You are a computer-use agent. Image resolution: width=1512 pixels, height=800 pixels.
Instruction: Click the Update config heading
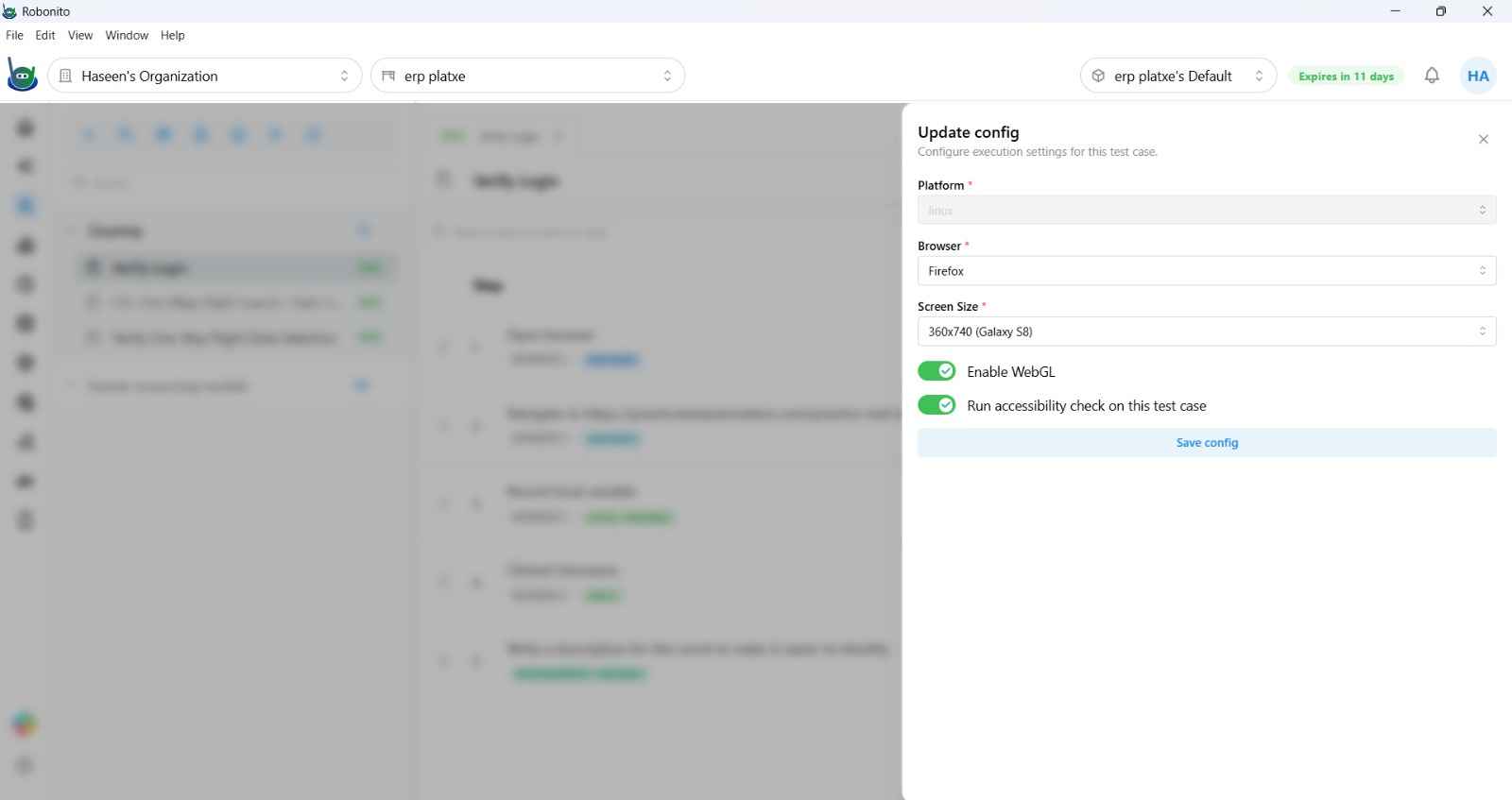pos(969,132)
